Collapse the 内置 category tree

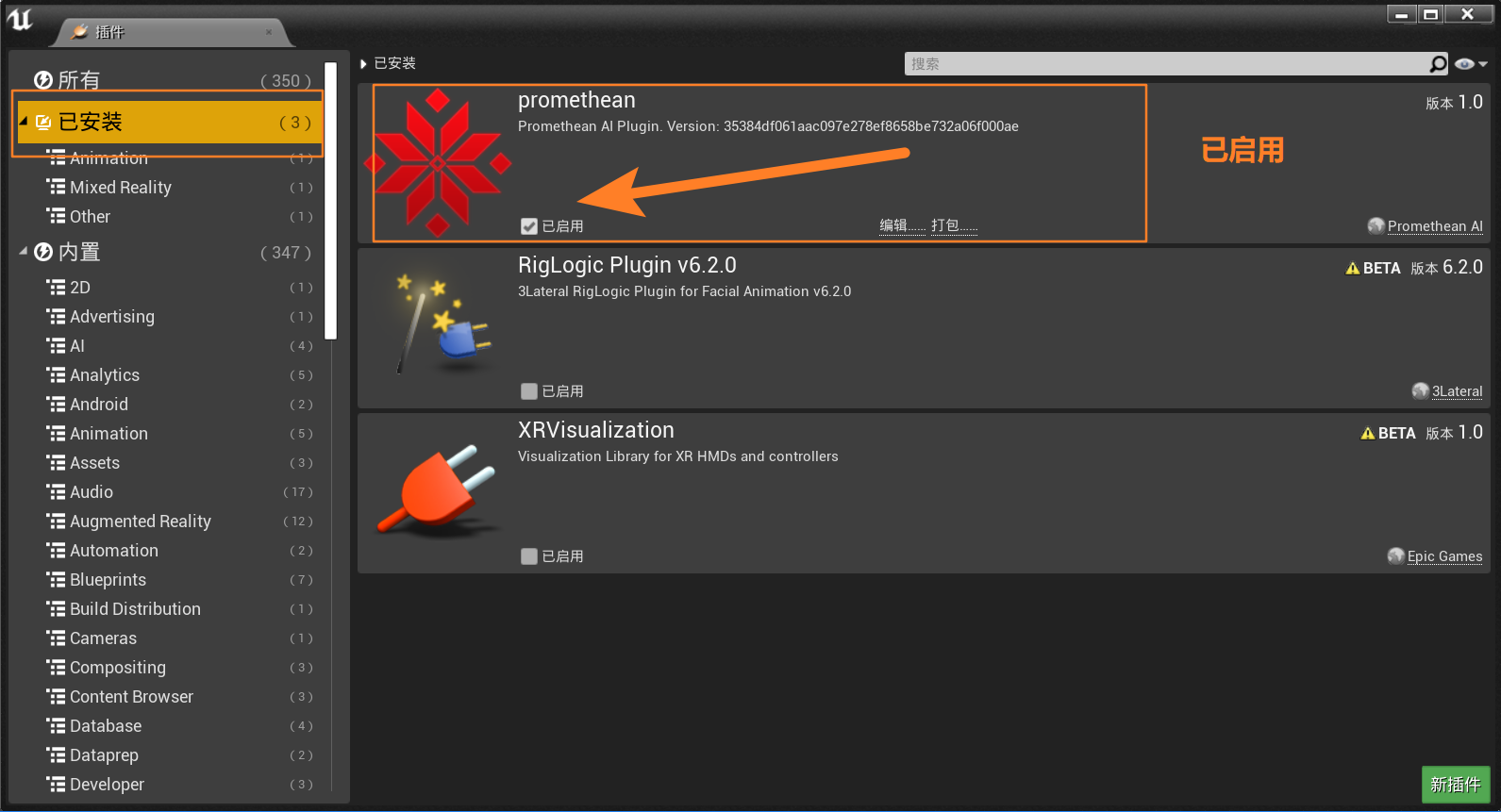[24, 251]
